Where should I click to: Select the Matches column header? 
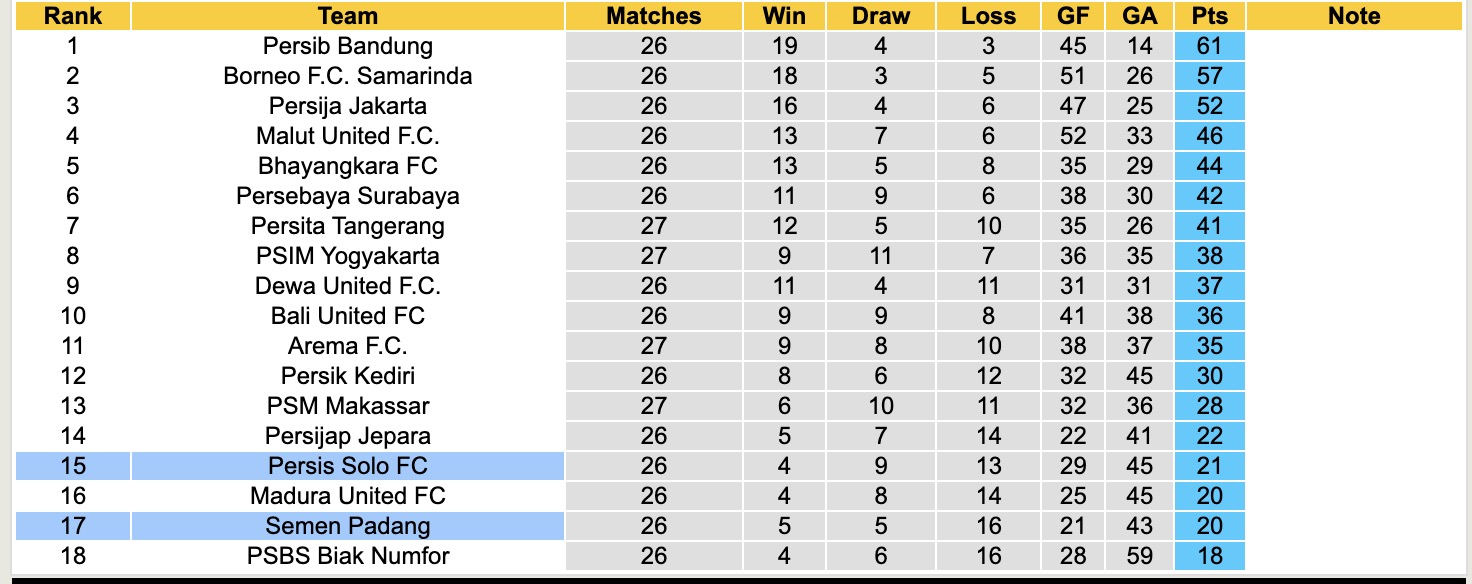tap(654, 16)
